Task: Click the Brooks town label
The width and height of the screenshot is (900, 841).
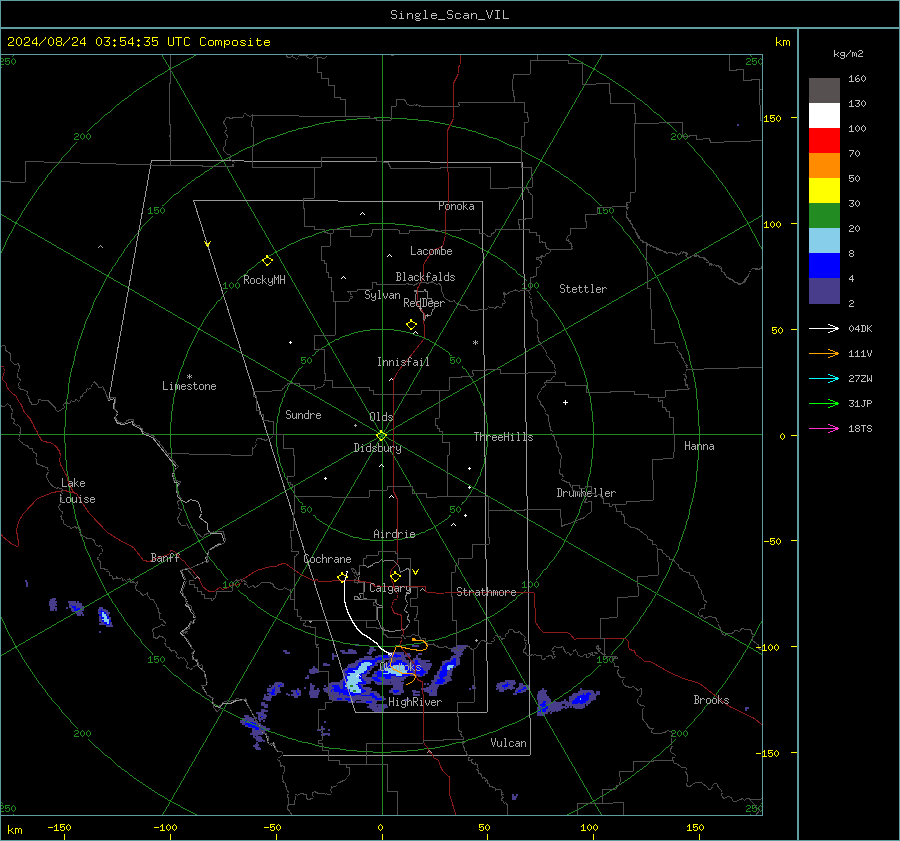Action: click(x=711, y=700)
